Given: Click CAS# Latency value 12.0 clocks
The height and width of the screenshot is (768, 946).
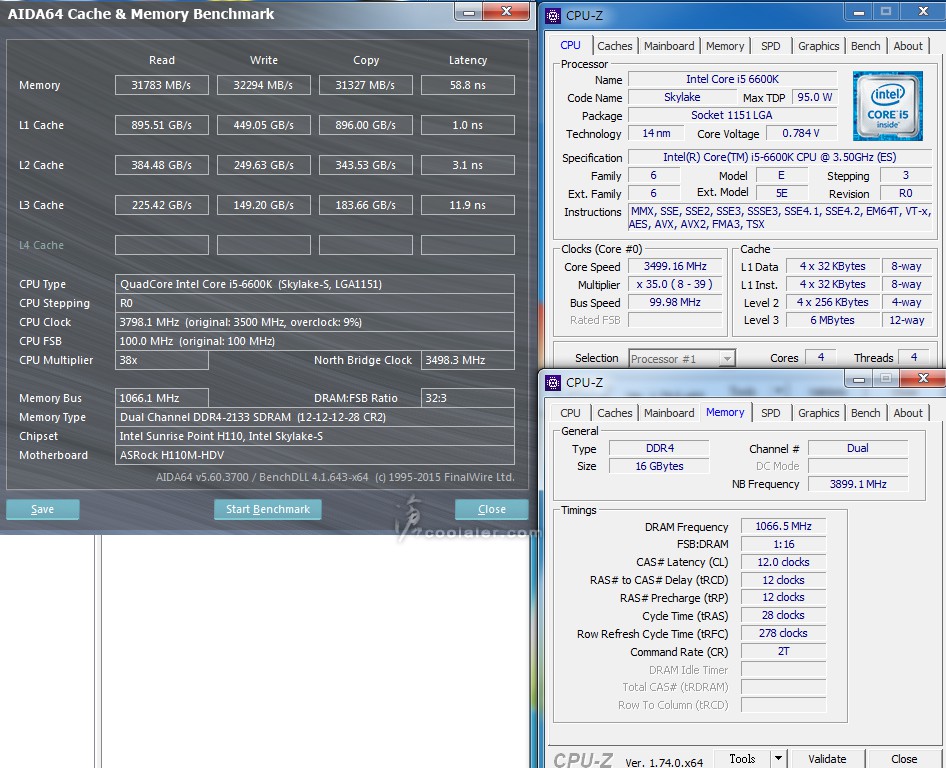Looking at the screenshot, I should 783,562.
